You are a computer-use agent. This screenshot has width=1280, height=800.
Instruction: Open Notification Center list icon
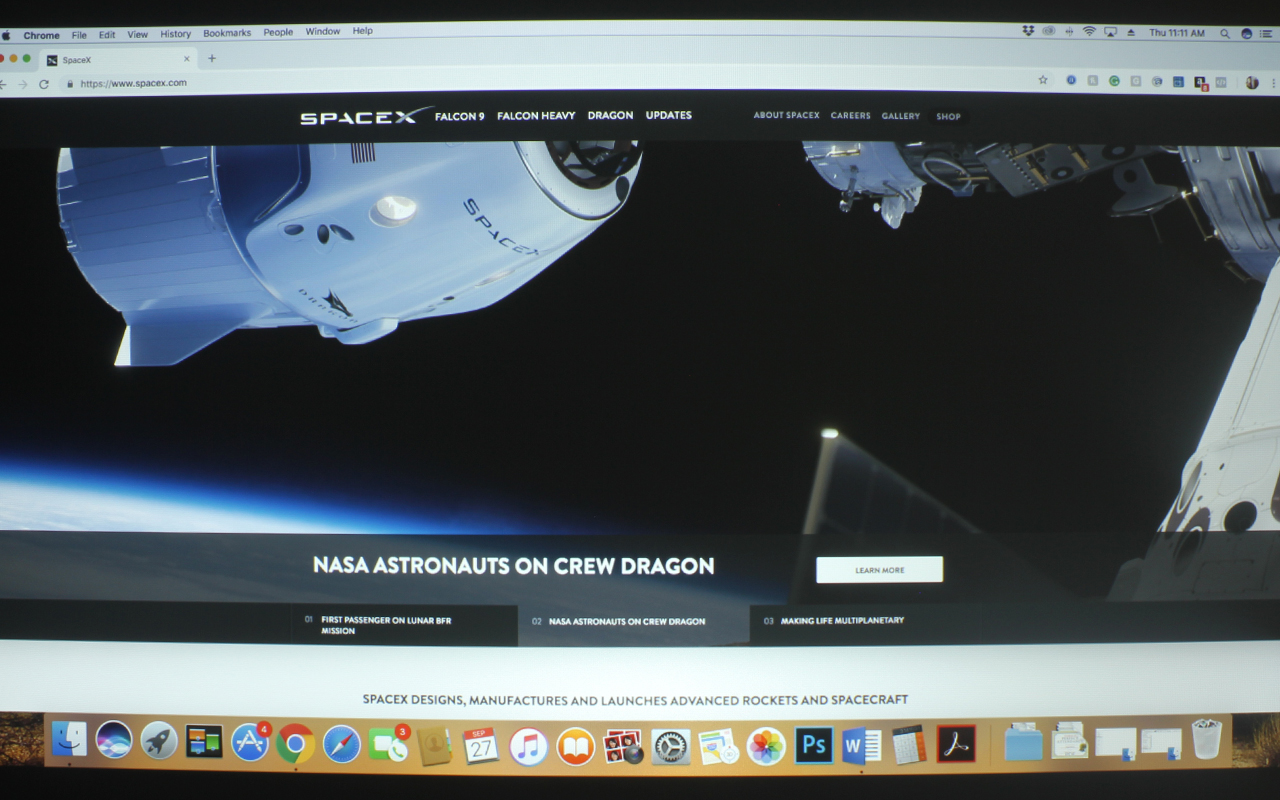[x=1267, y=33]
